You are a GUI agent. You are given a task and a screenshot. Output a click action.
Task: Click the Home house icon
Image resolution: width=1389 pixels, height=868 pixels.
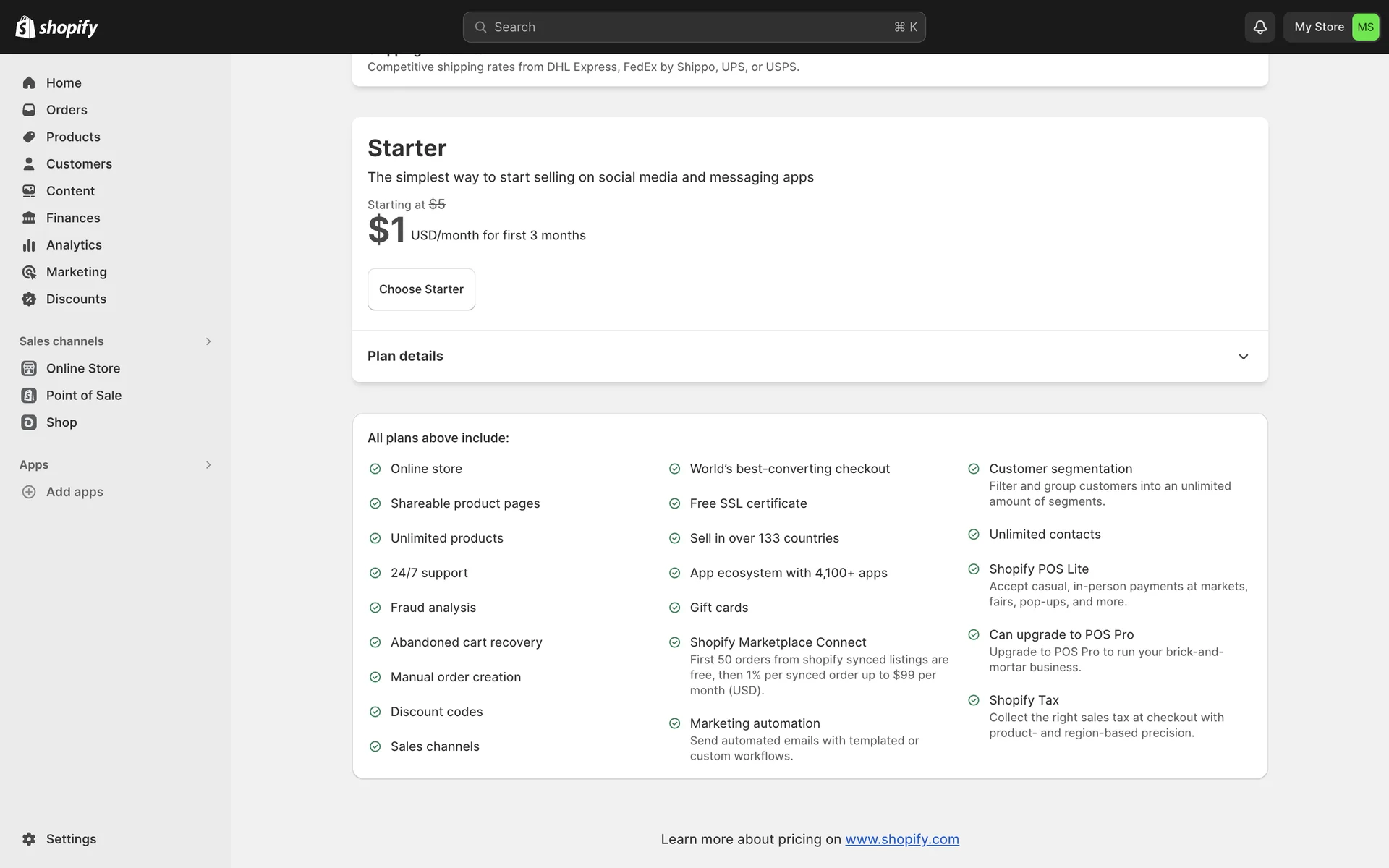(29, 83)
